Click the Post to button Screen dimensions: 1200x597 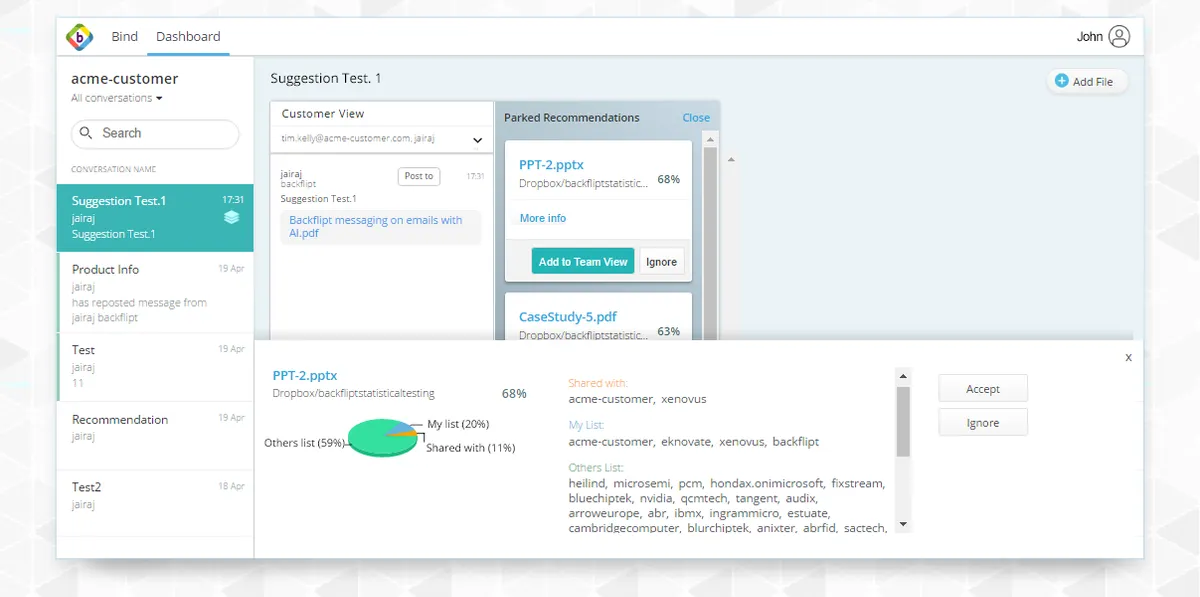pos(419,176)
